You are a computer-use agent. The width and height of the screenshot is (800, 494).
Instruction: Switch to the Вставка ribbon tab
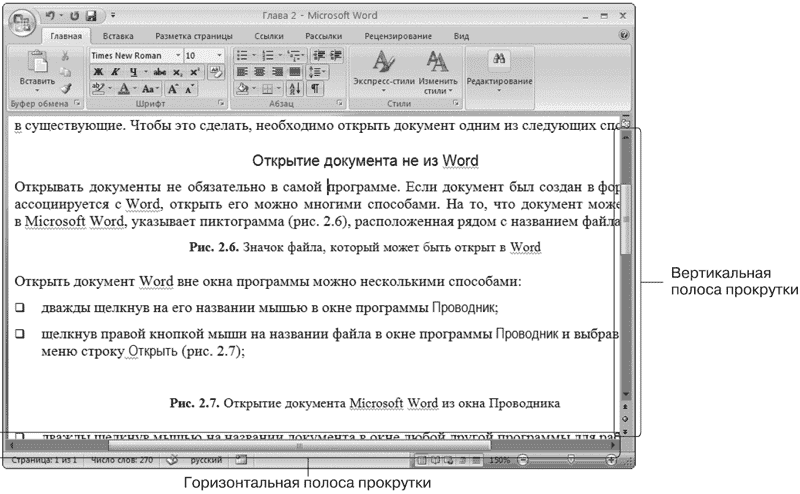click(x=118, y=36)
